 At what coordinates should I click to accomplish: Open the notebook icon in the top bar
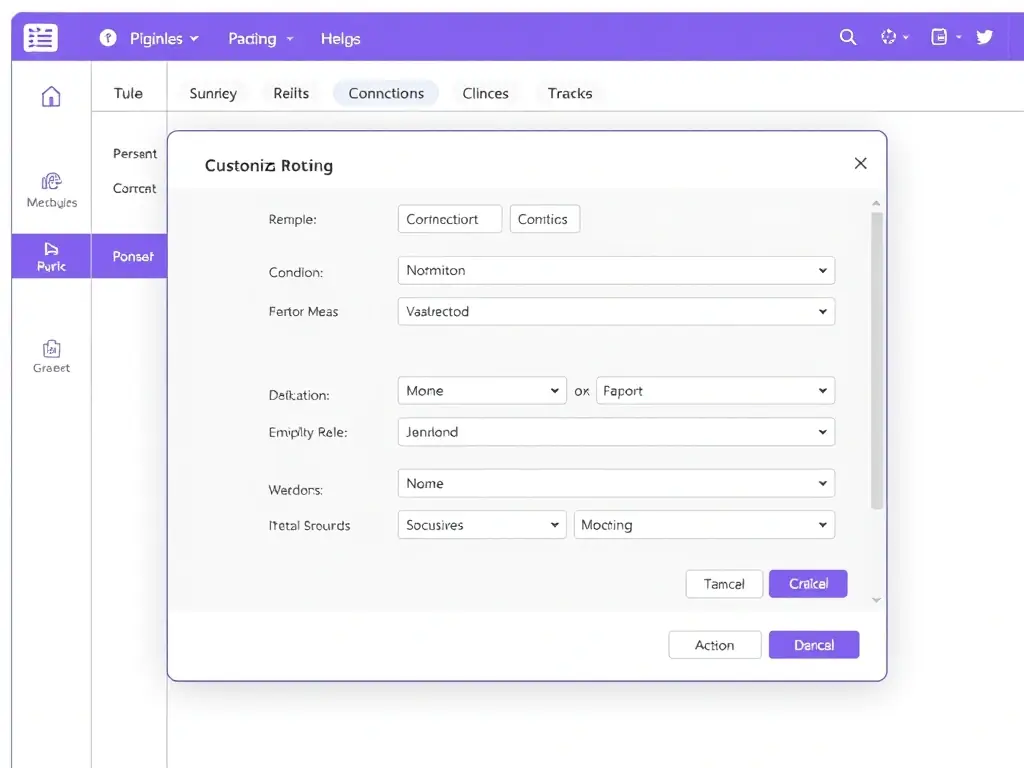(x=938, y=37)
